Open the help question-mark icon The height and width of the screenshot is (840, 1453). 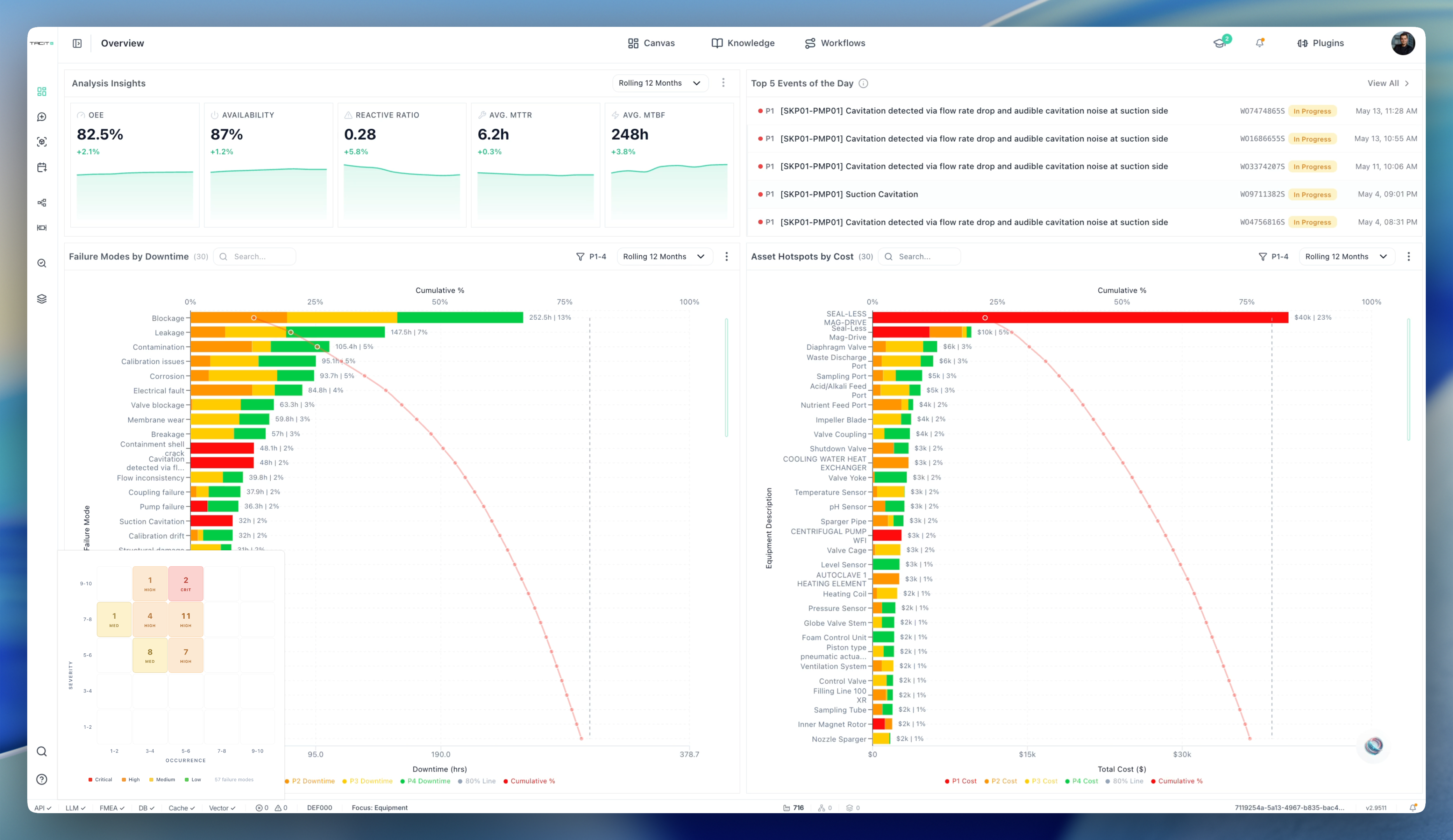pos(42,779)
